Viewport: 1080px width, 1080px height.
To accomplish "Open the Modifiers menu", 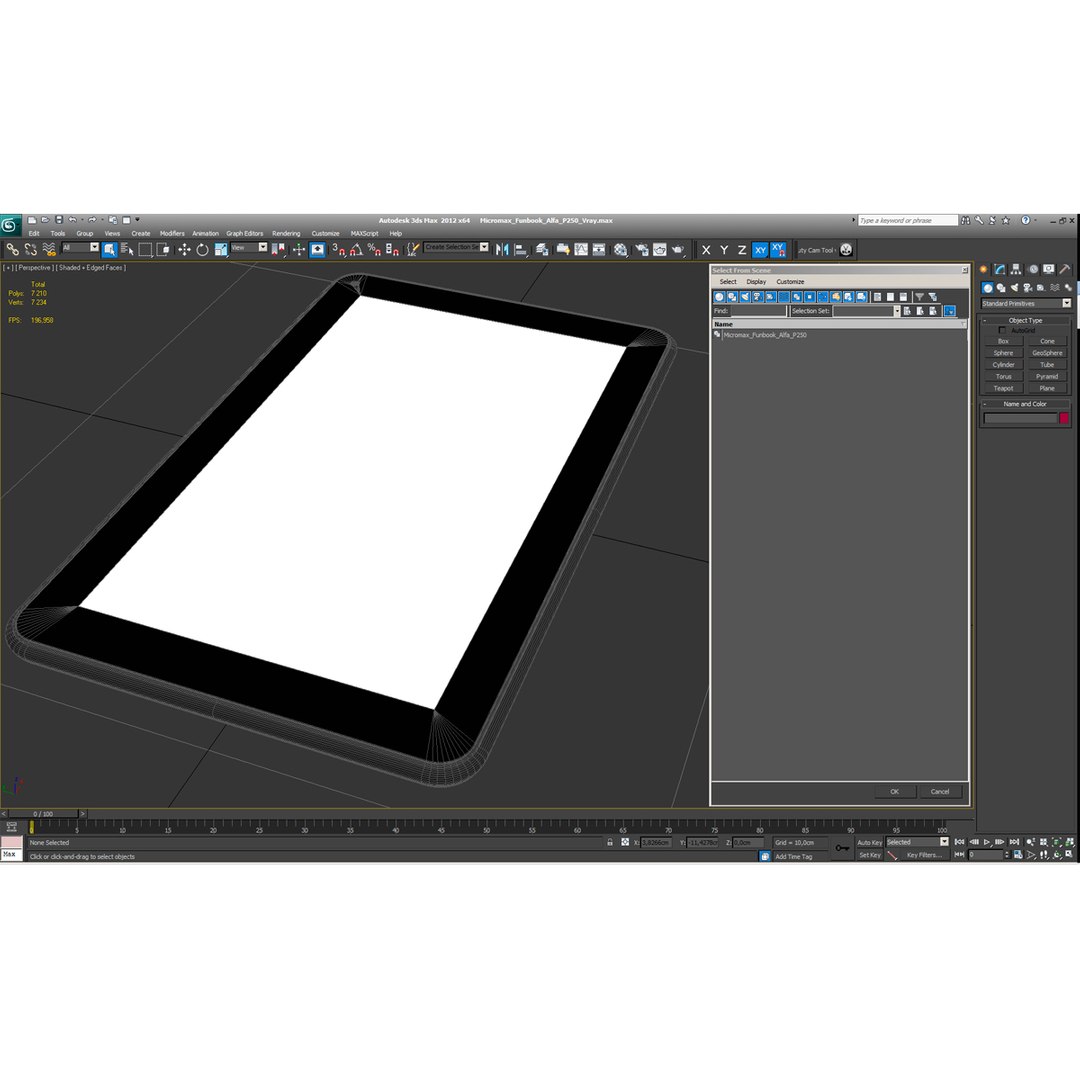I will 172,233.
